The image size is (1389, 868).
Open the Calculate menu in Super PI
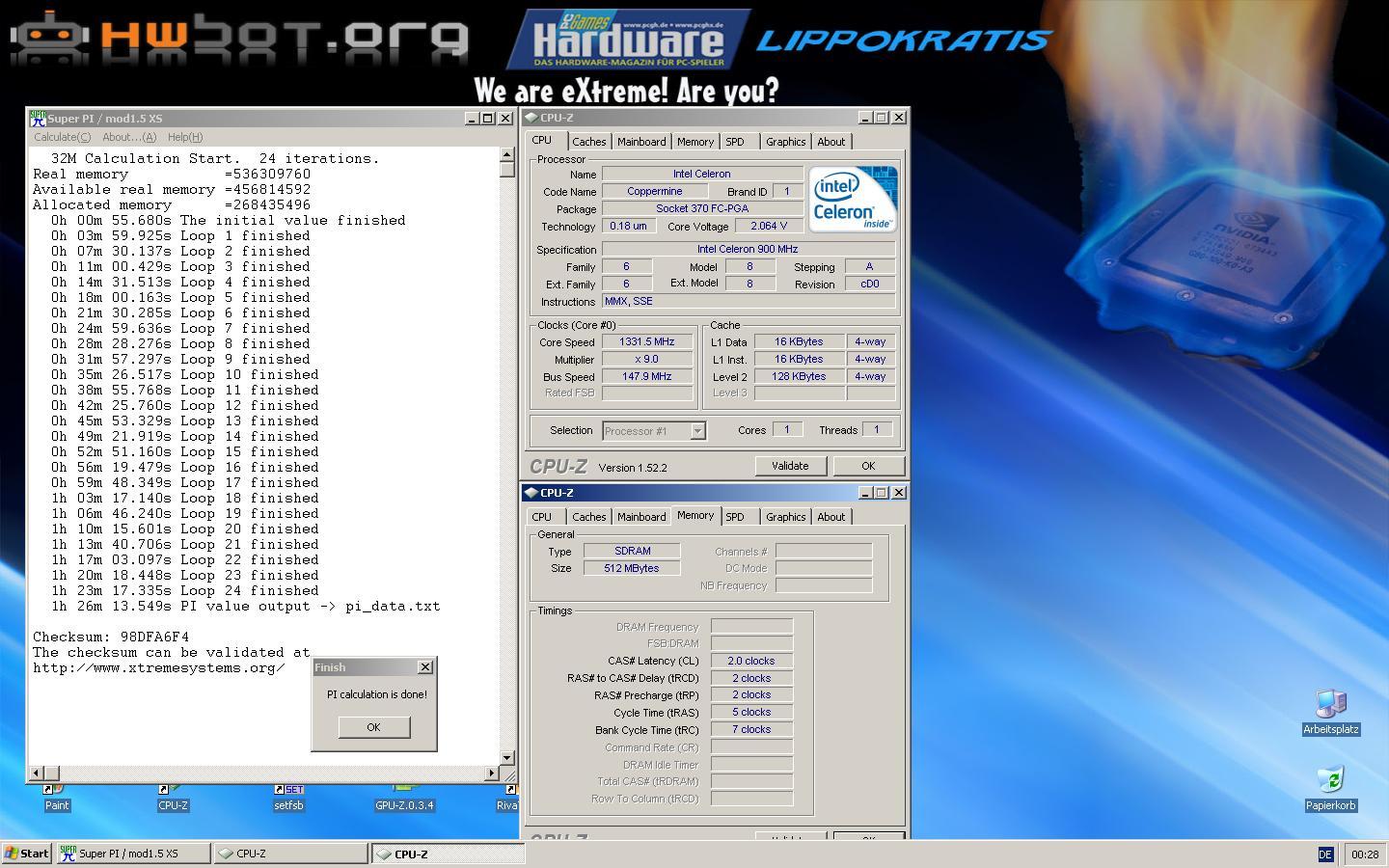click(63, 137)
